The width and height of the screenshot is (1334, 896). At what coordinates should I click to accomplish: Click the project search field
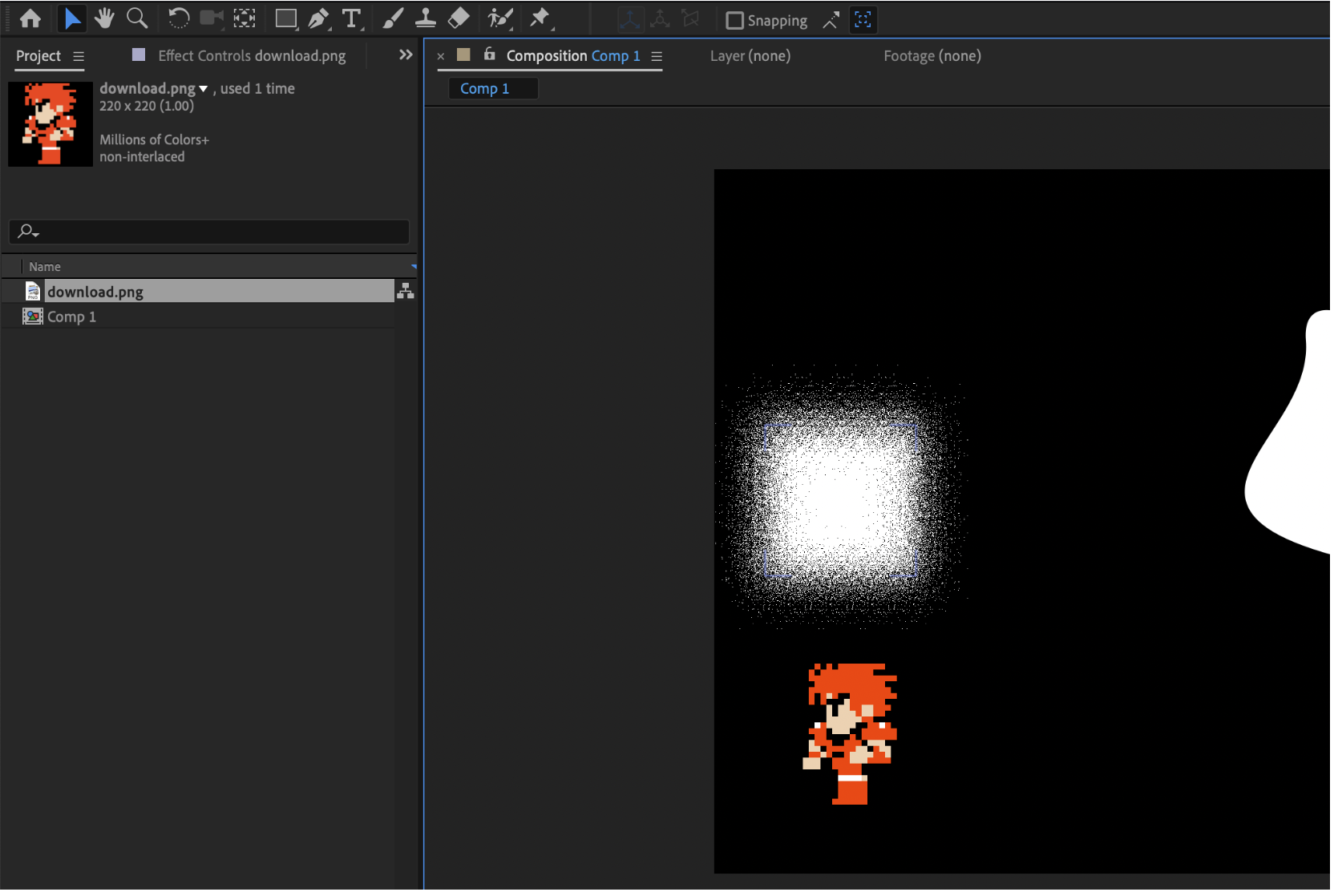tap(209, 232)
